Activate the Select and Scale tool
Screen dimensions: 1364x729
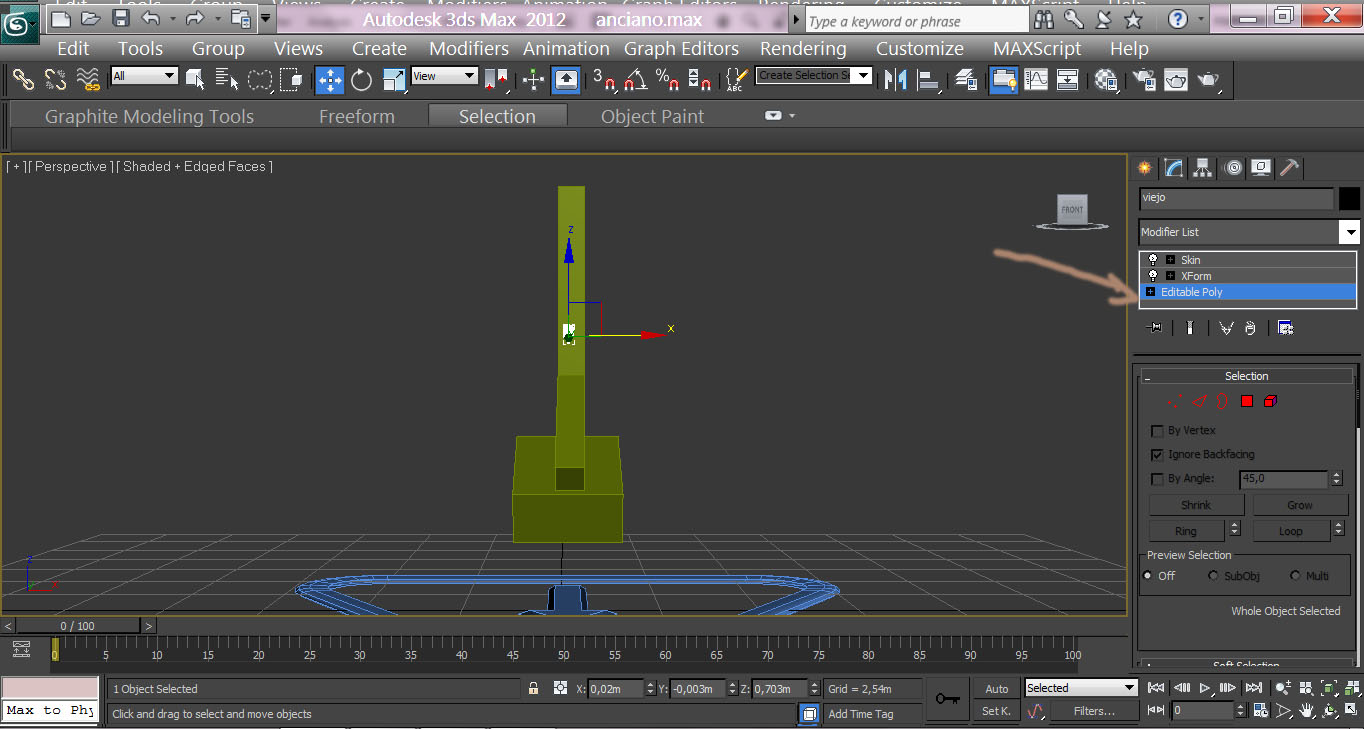click(x=394, y=80)
